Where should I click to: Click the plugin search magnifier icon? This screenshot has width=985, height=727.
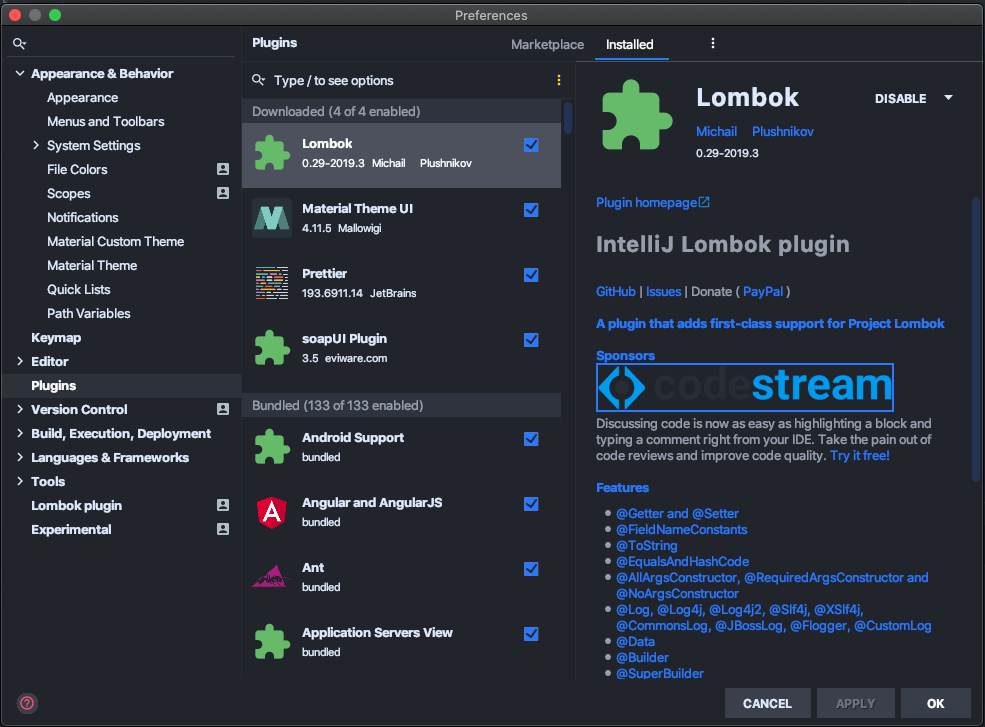tap(258, 80)
